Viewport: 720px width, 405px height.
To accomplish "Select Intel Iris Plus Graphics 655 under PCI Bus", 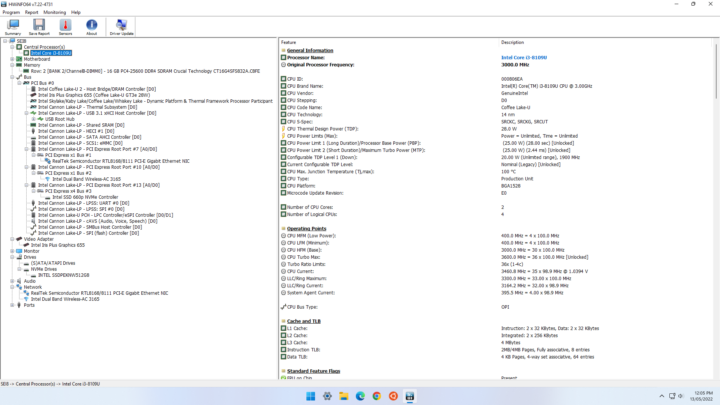I will point(94,95).
